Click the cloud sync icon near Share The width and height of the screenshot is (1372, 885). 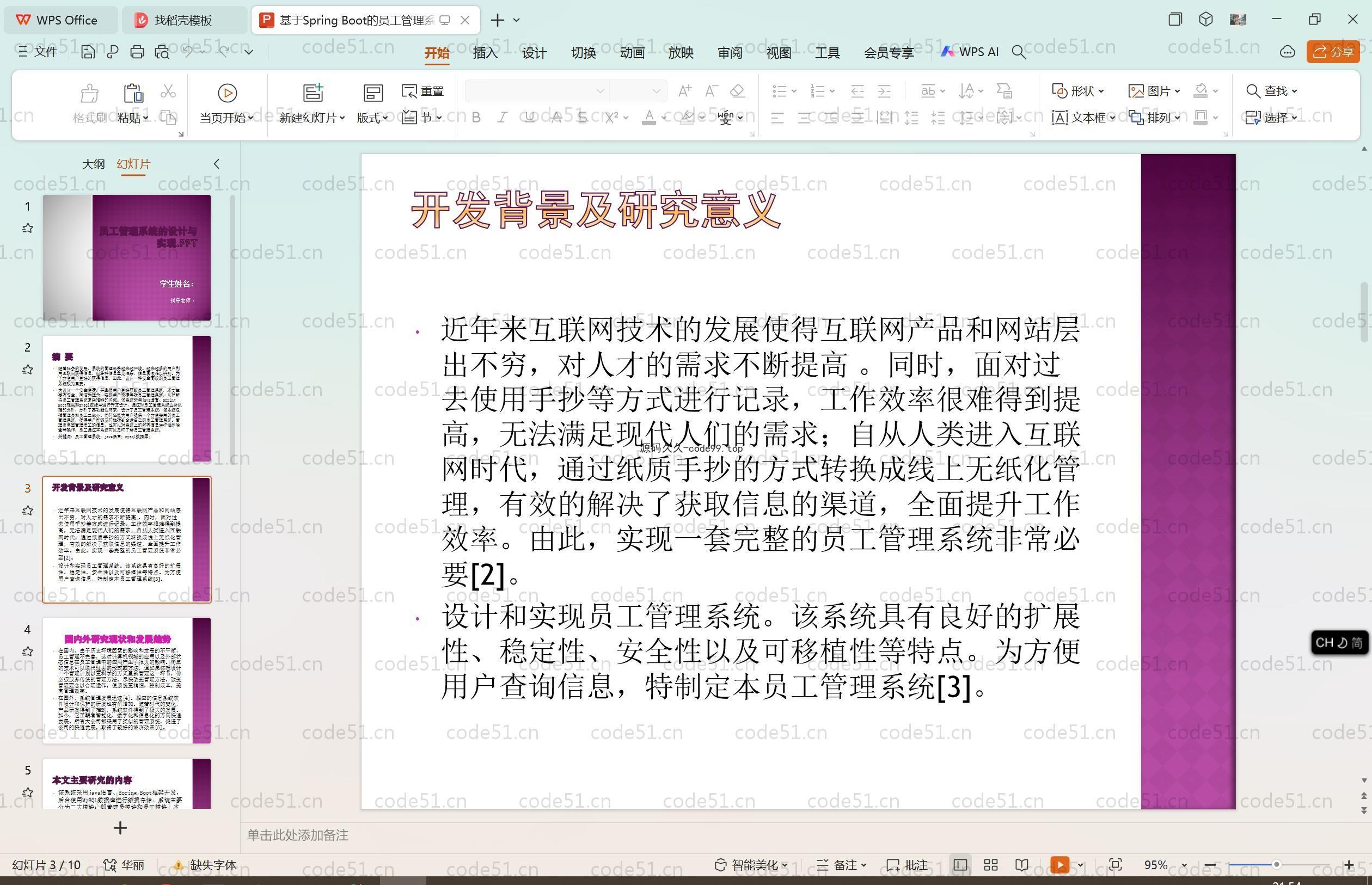1287,52
